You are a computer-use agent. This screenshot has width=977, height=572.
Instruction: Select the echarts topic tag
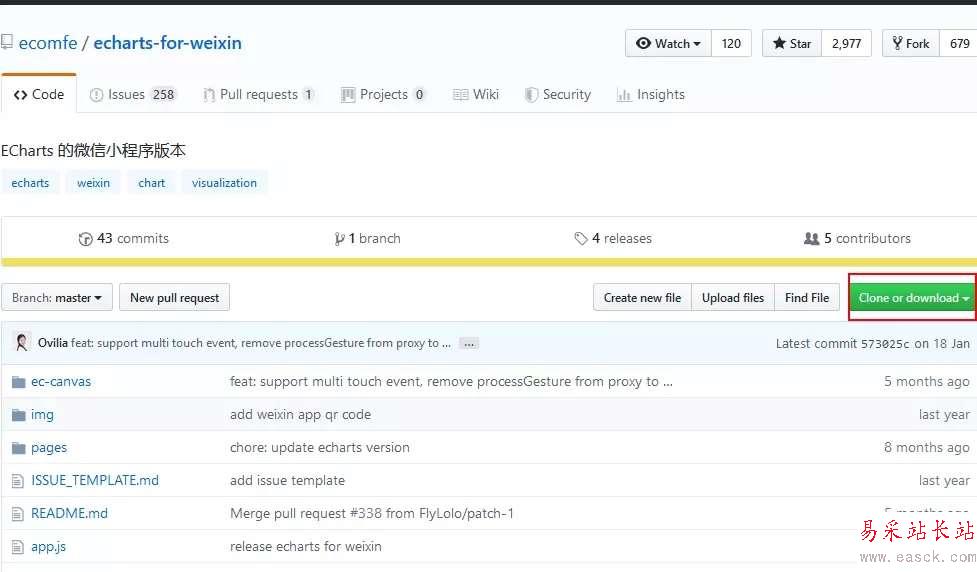coord(30,183)
